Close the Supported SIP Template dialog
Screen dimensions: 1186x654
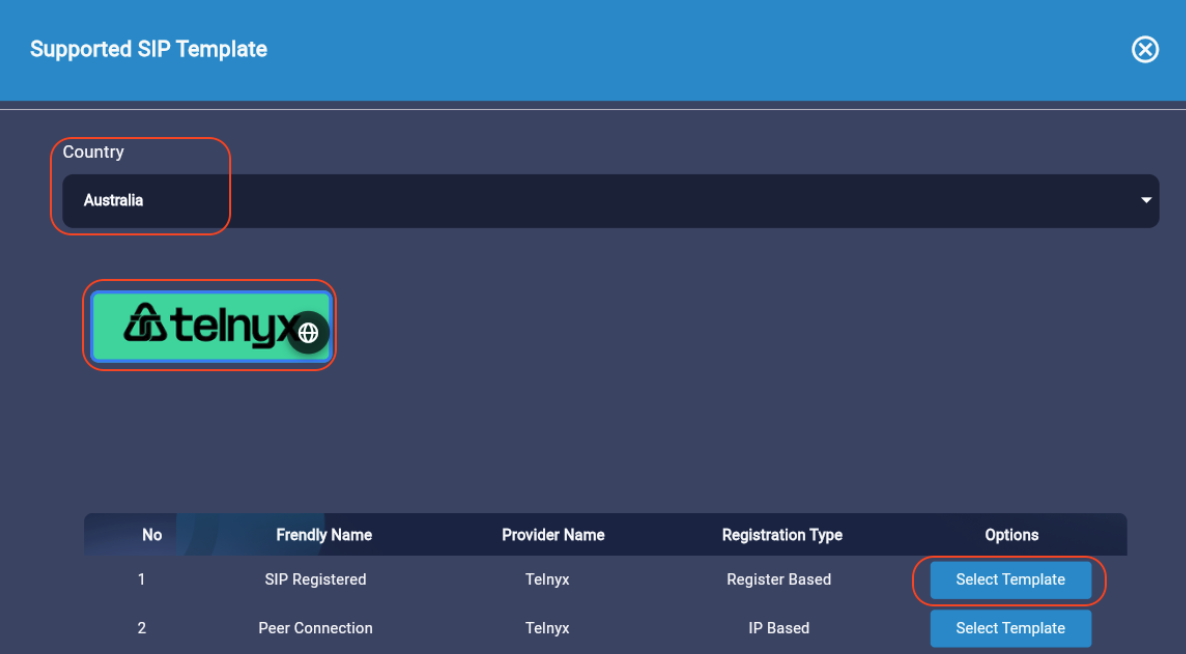tap(1144, 50)
